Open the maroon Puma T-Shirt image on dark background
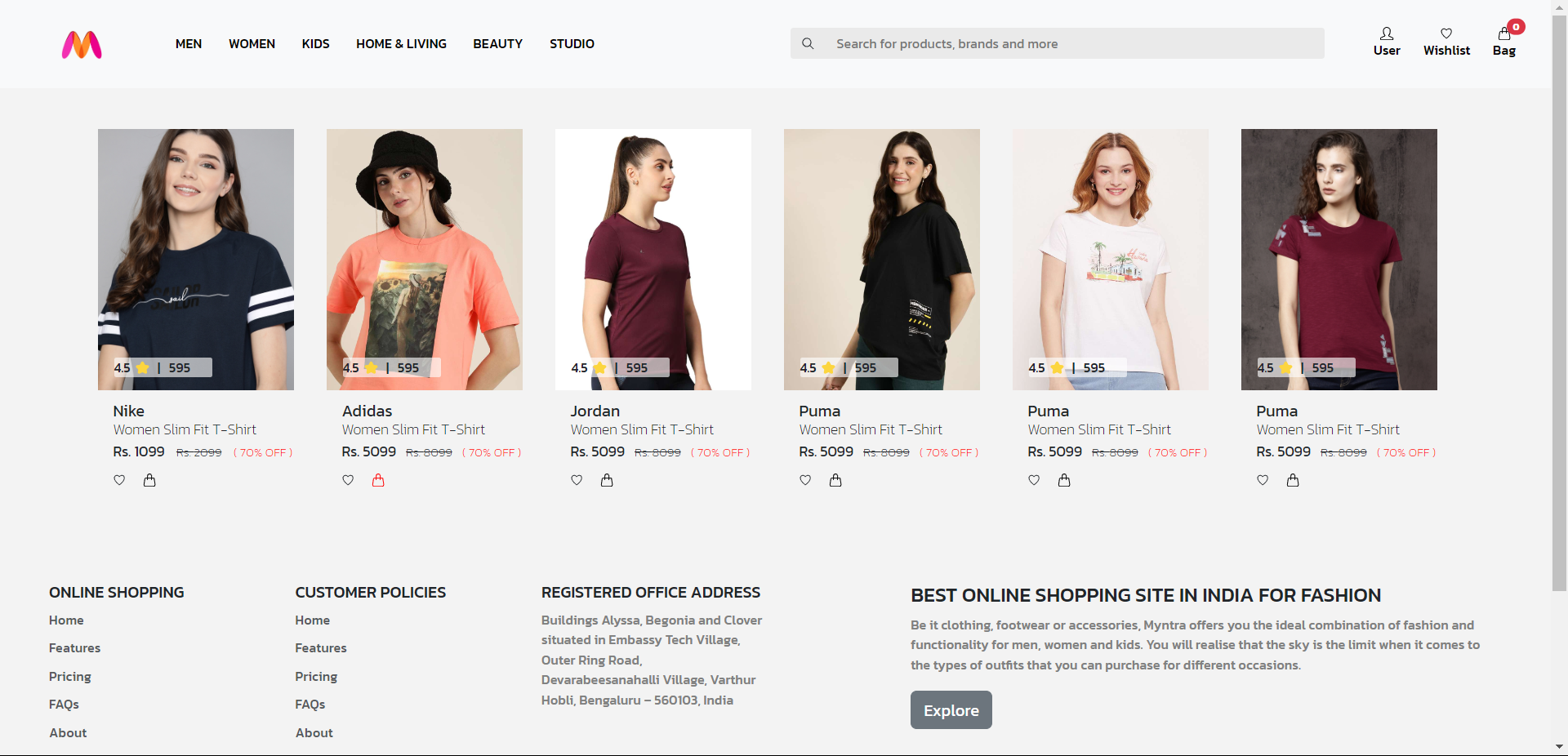 coord(1339,260)
